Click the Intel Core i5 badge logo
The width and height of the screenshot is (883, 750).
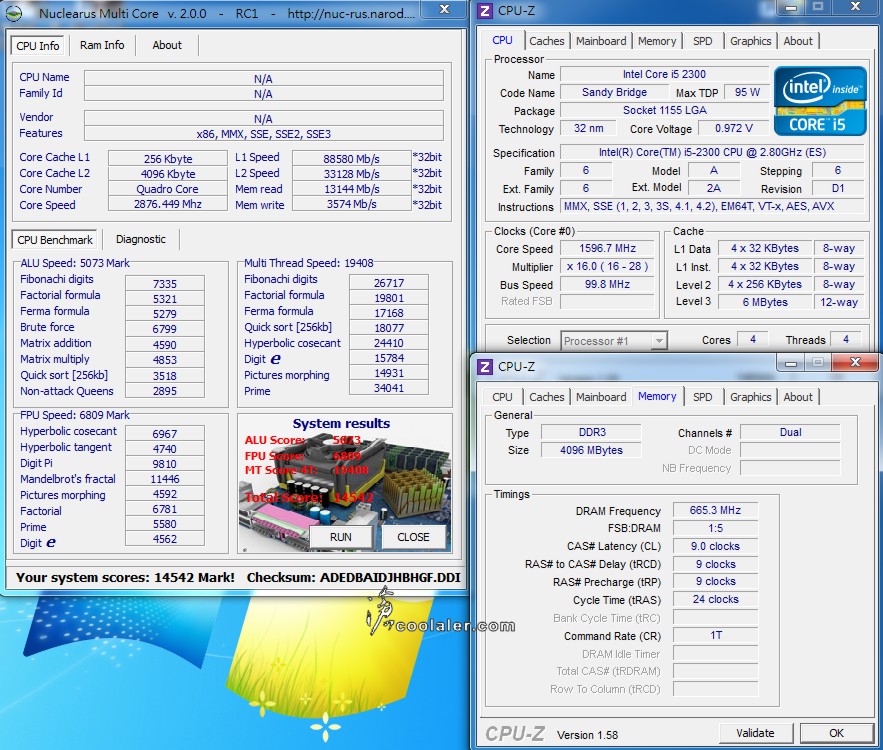[820, 101]
